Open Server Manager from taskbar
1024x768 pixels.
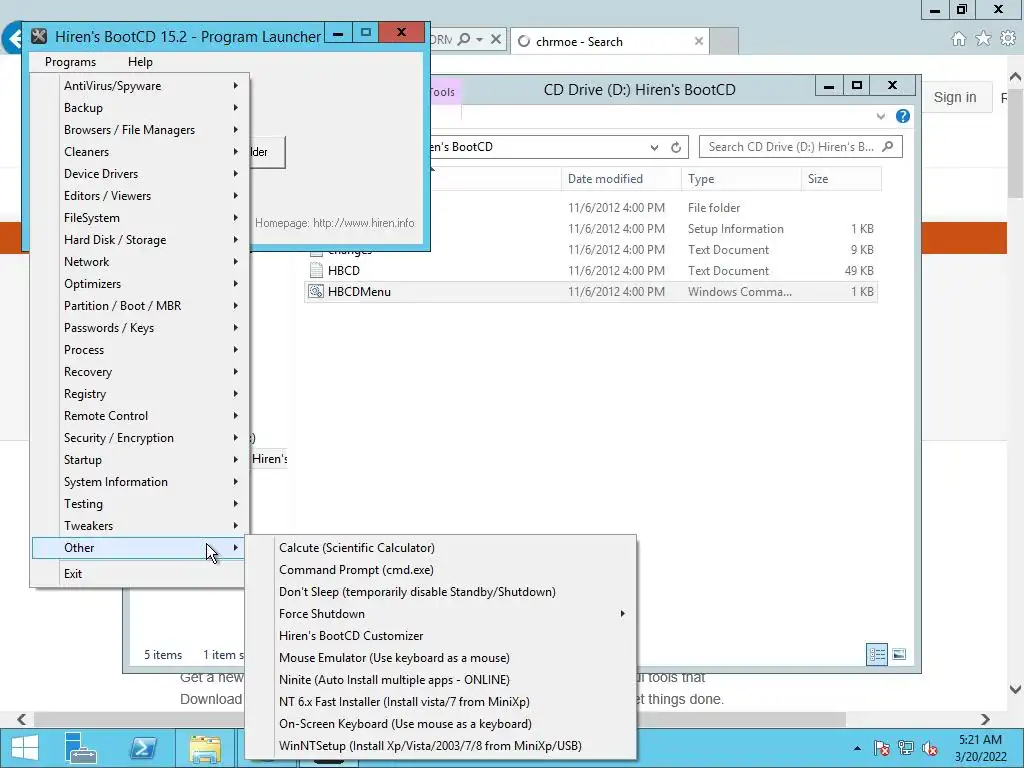click(81, 748)
